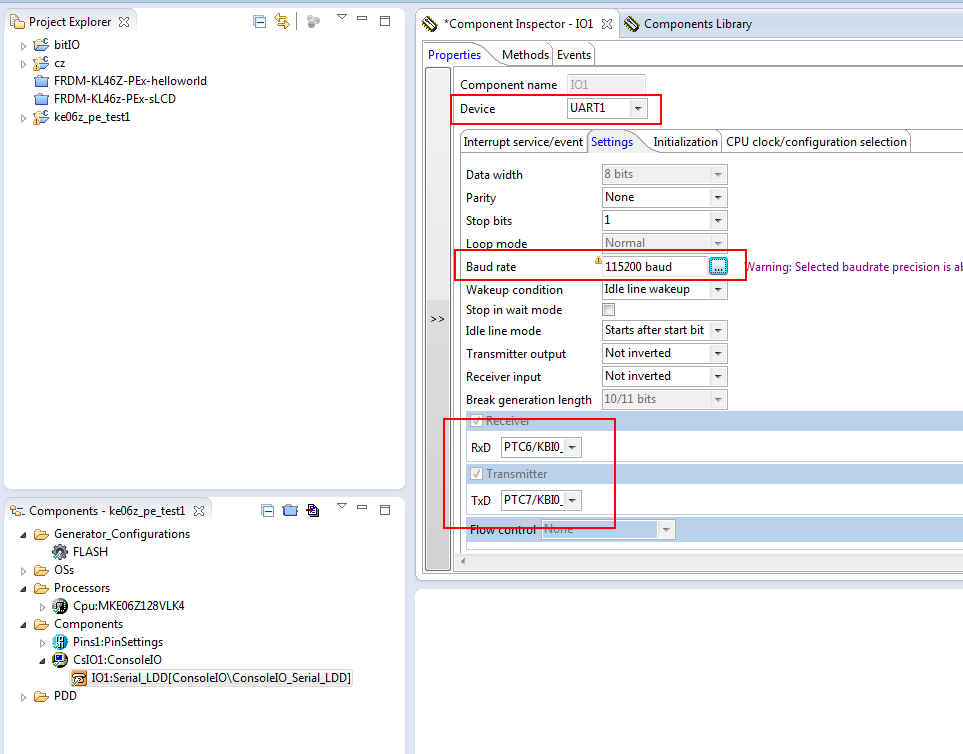Open CPU clock/configuration selection tab

click(816, 142)
